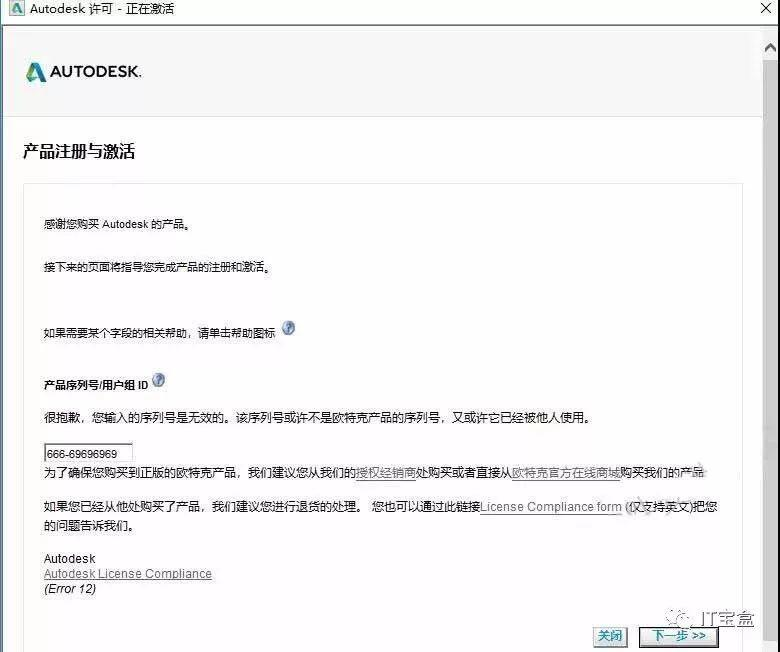Click the serial number field 666-69696969
This screenshot has width=780, height=652.
[x=88, y=453]
